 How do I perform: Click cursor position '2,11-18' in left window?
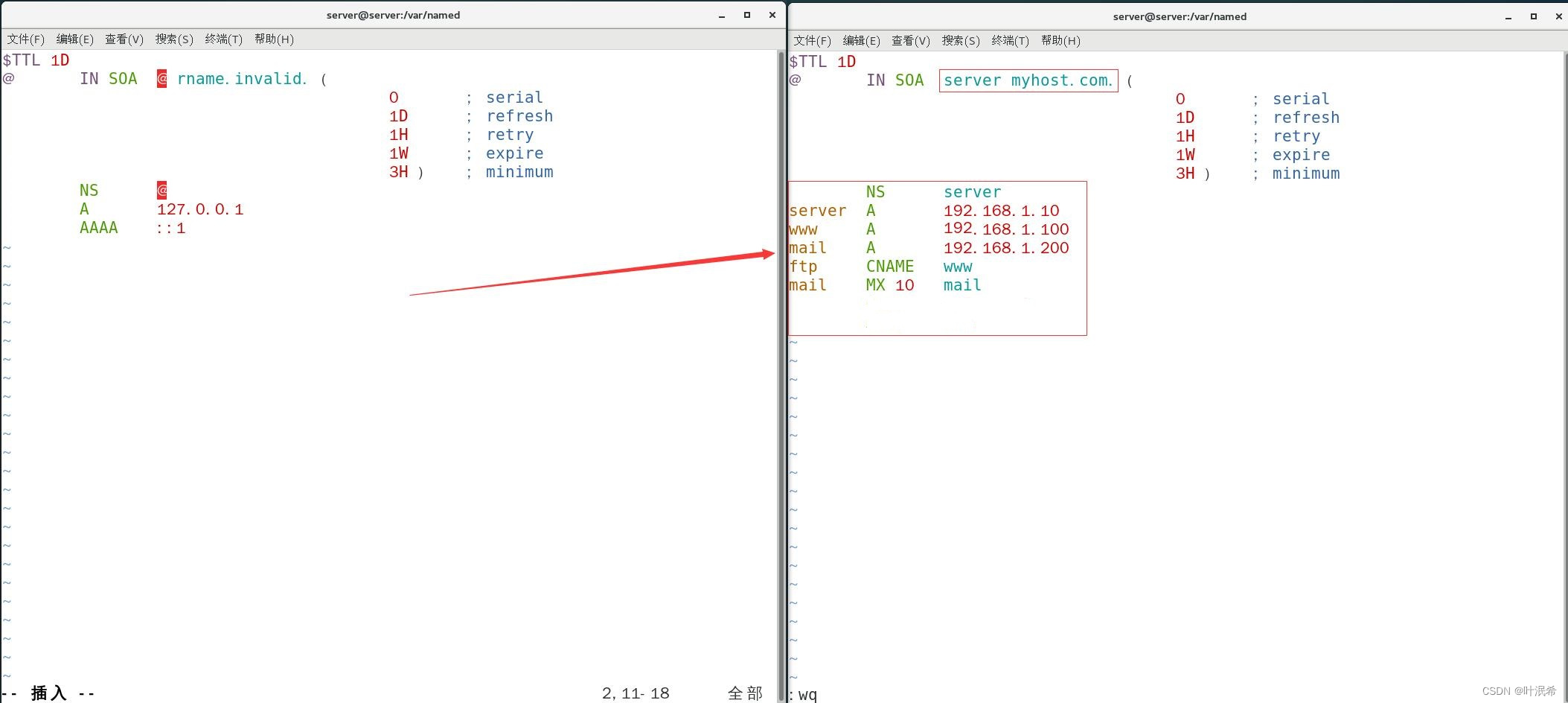pyautogui.click(x=636, y=693)
